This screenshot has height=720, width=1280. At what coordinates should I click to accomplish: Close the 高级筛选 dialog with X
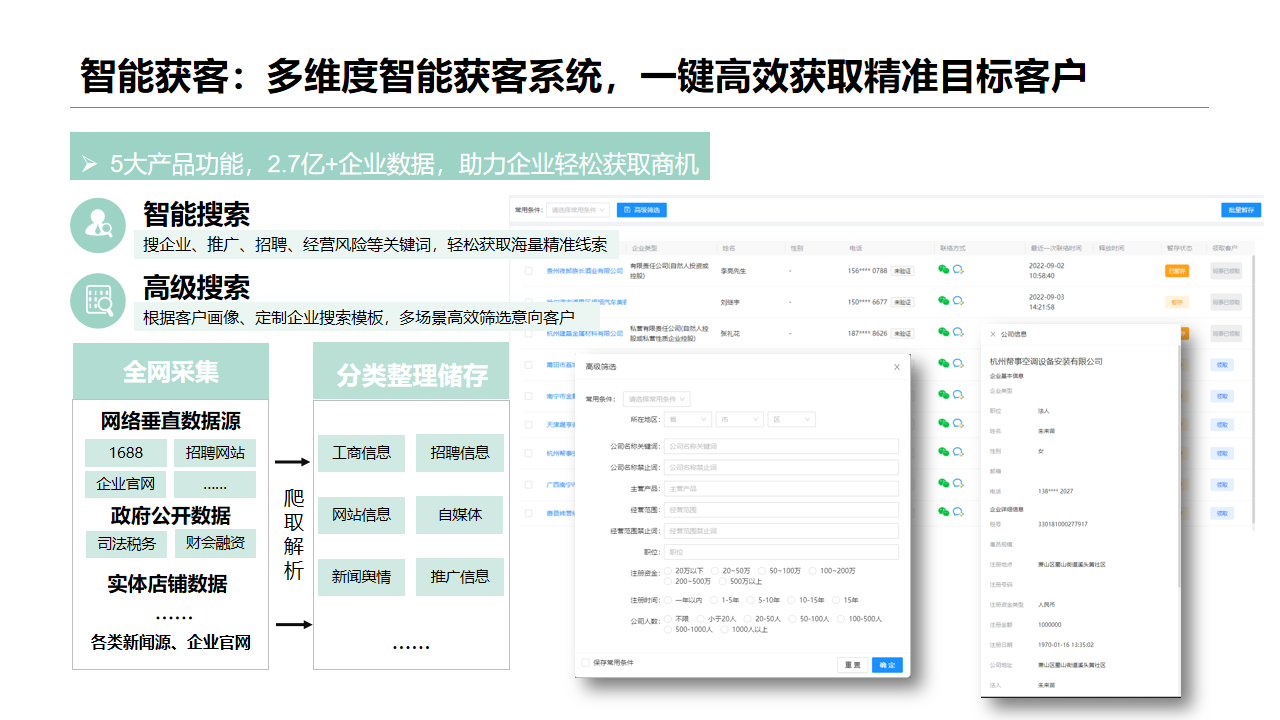coord(897,367)
